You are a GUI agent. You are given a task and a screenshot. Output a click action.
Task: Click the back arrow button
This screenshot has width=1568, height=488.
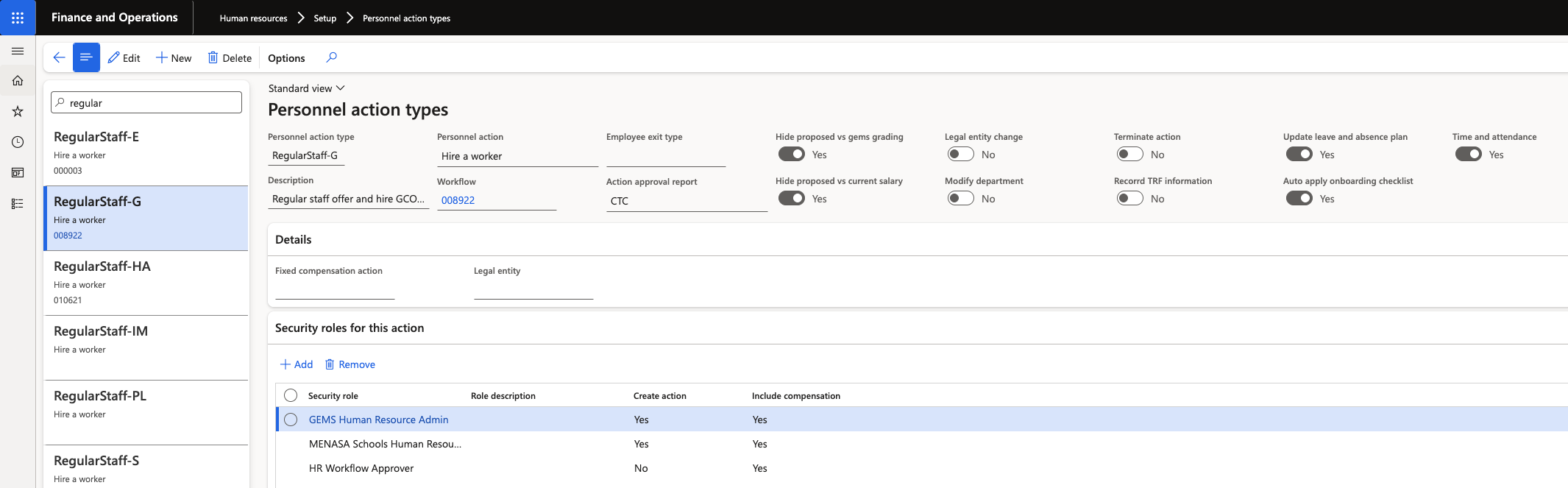tap(59, 57)
